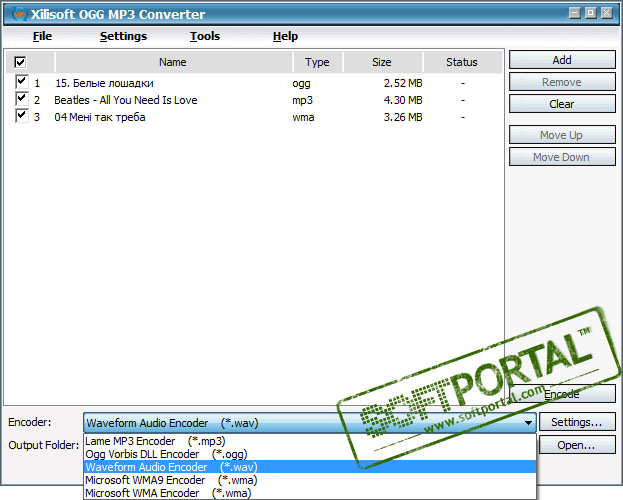The height and width of the screenshot is (500, 623).
Task: Click the Move Up button
Action: pos(562,135)
